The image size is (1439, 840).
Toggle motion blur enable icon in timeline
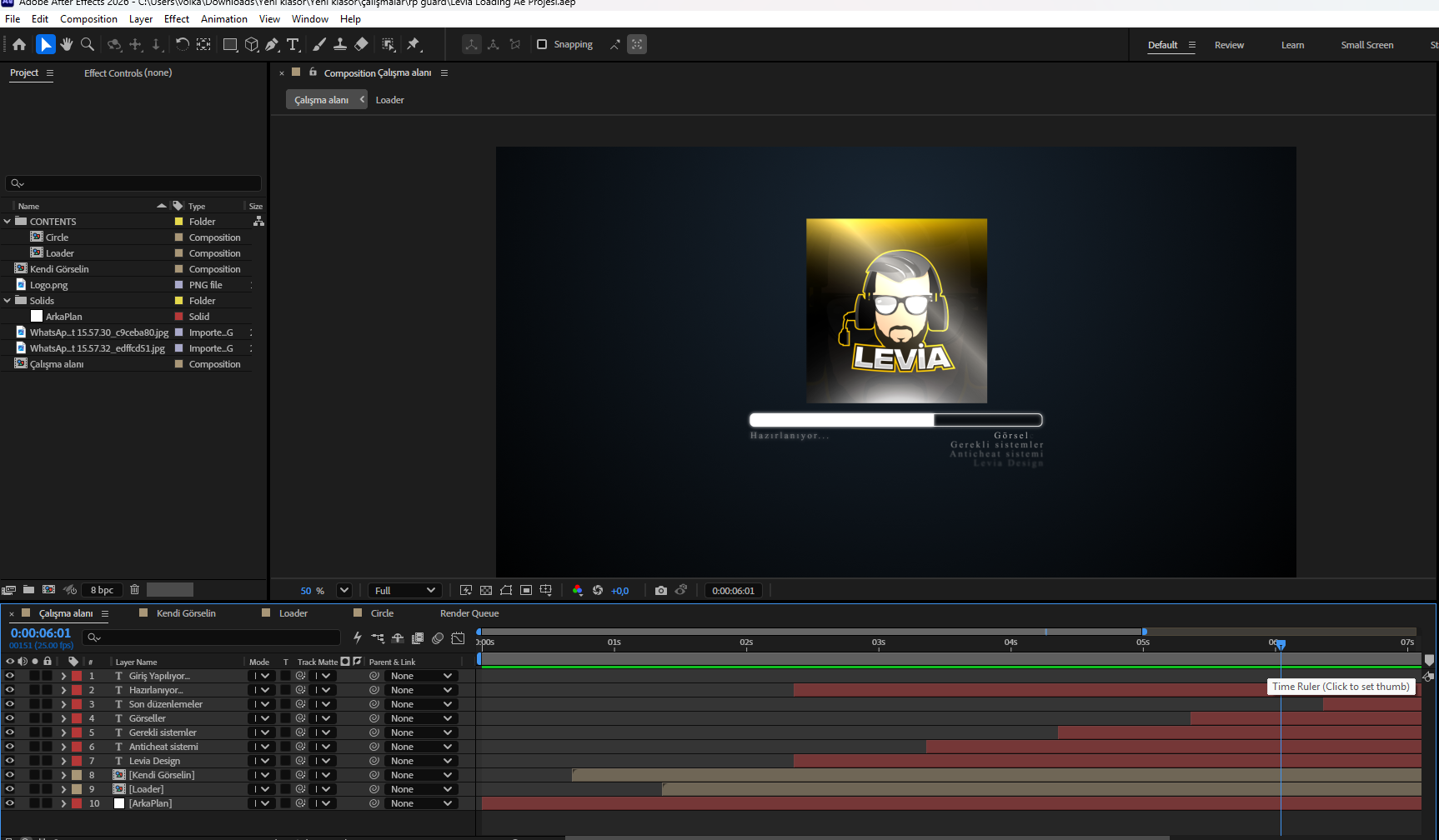click(438, 637)
